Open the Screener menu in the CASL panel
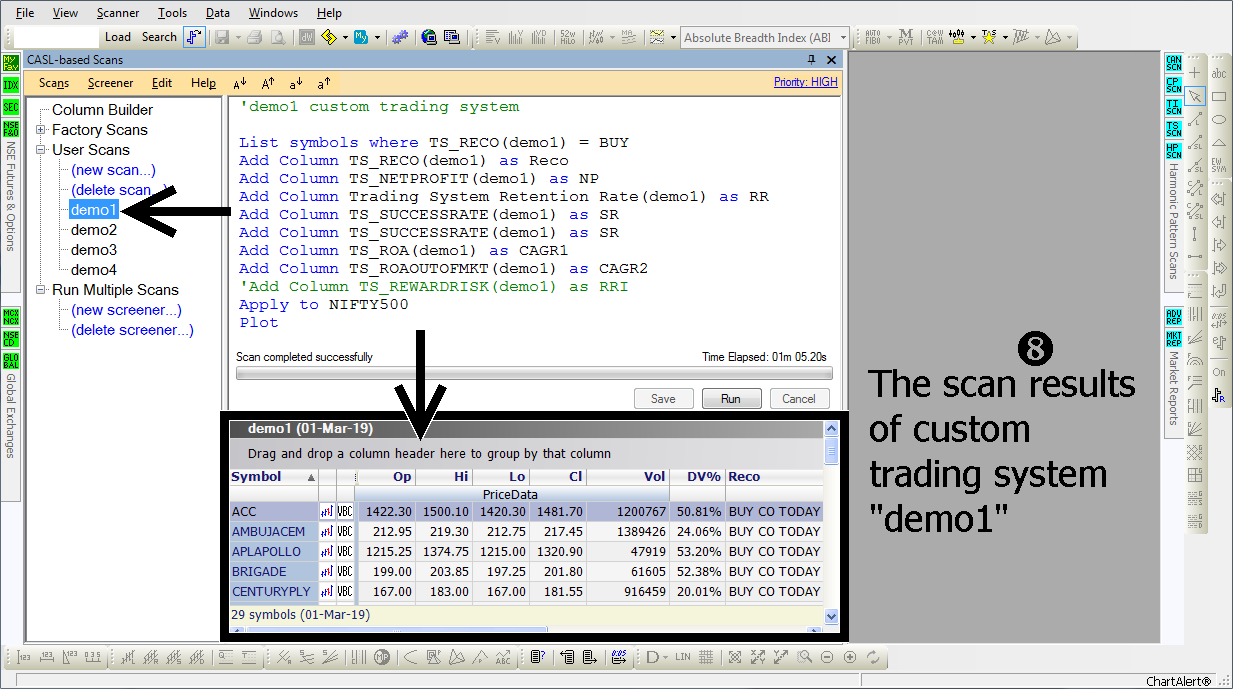The height and width of the screenshot is (689, 1233). tap(110, 83)
